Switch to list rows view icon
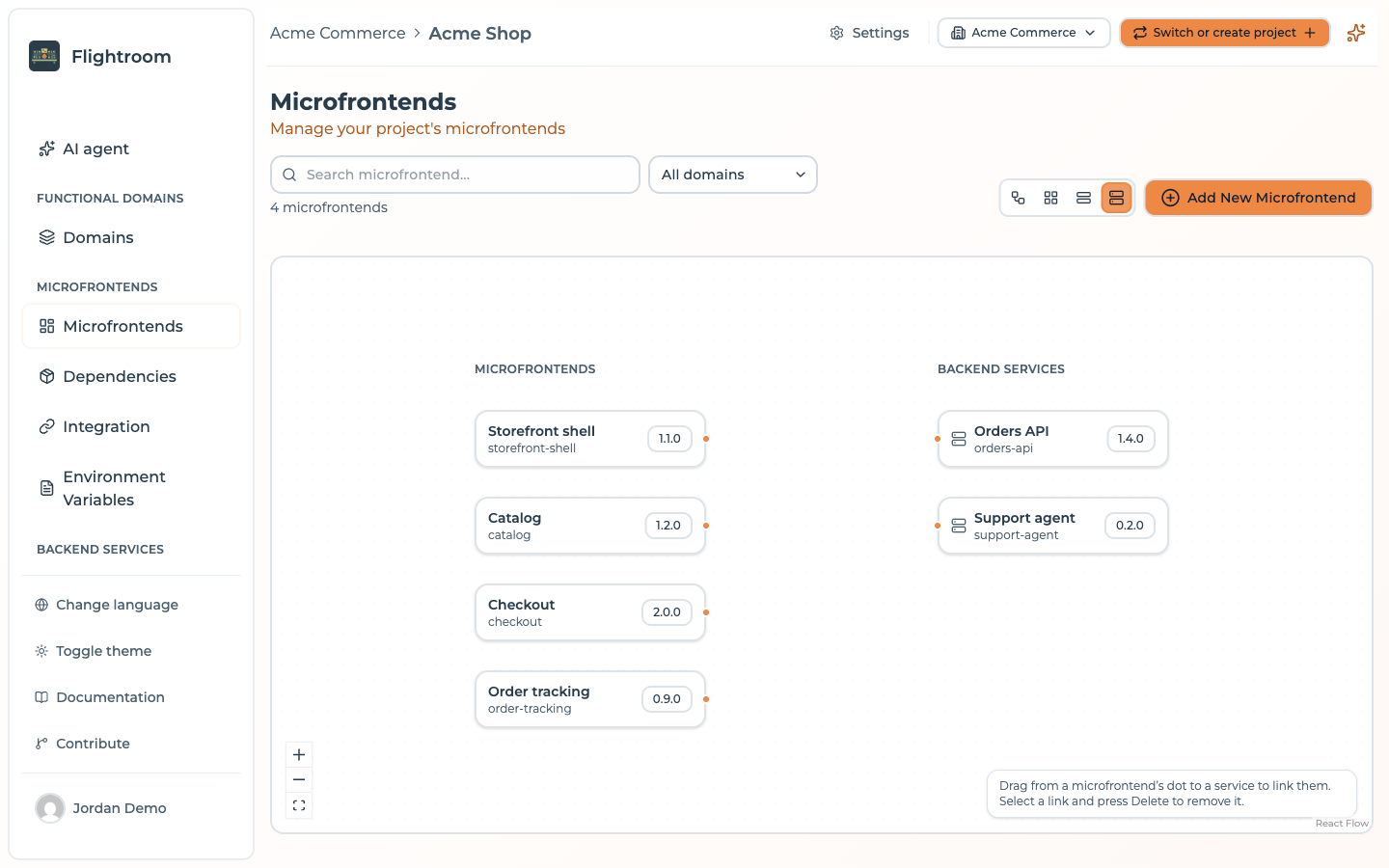Image resolution: width=1389 pixels, height=868 pixels. pos(1084,198)
